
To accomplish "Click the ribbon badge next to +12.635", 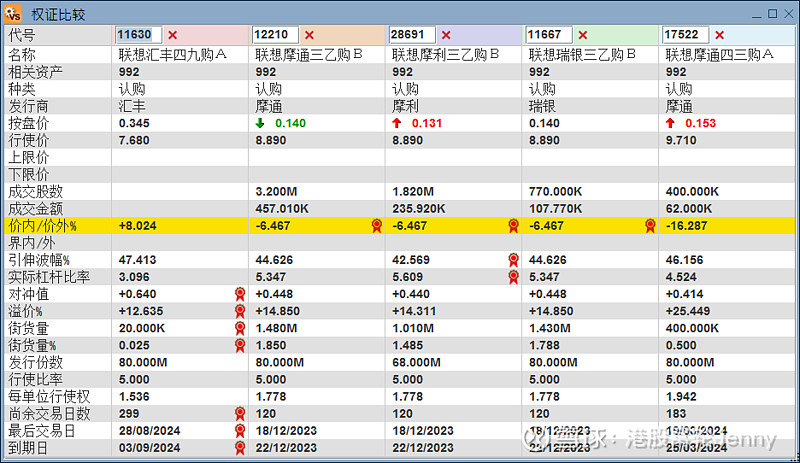I will coord(240,311).
